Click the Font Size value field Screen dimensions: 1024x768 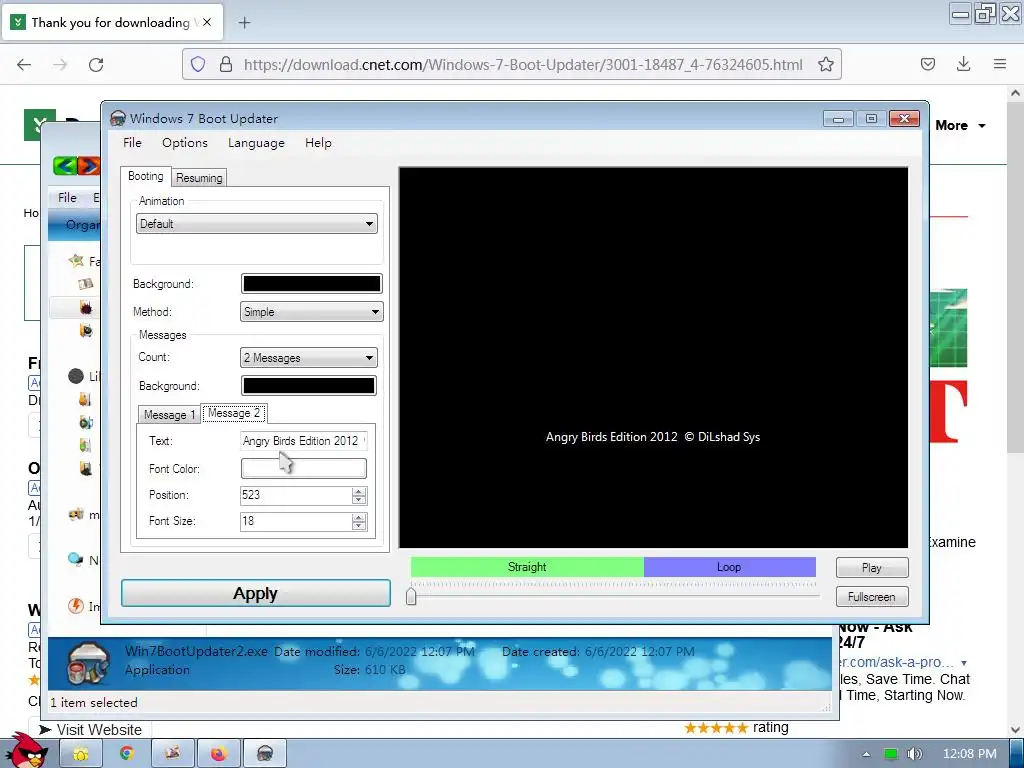(296, 521)
